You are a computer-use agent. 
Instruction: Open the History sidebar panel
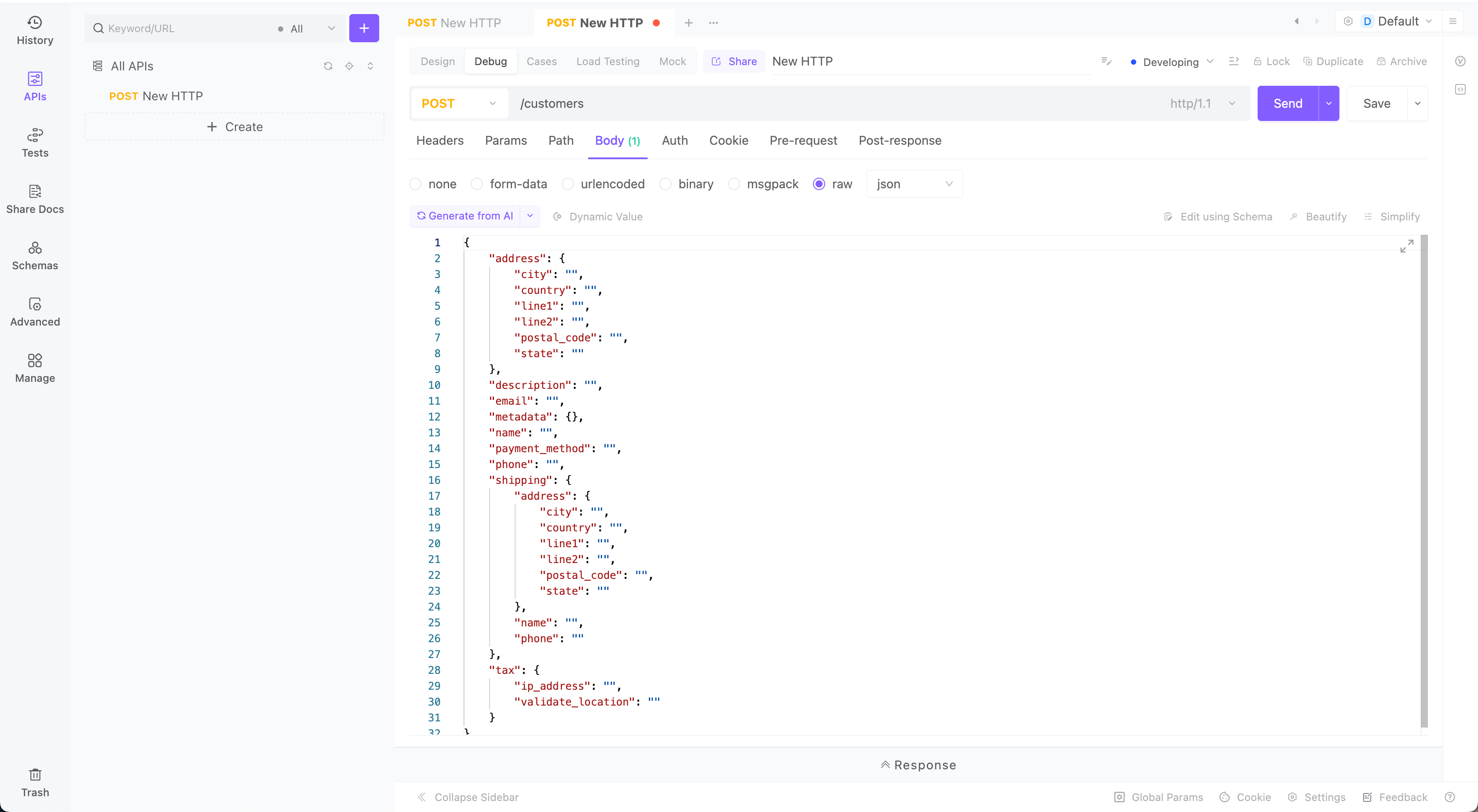click(x=35, y=30)
